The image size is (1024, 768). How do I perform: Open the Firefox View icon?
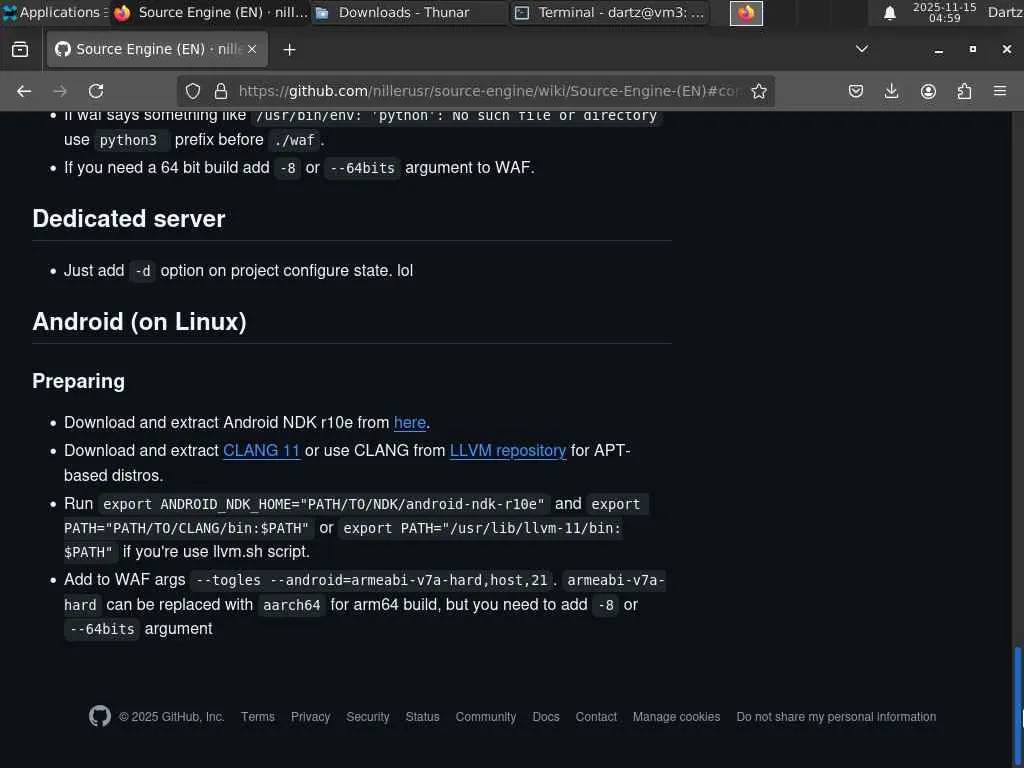20,50
